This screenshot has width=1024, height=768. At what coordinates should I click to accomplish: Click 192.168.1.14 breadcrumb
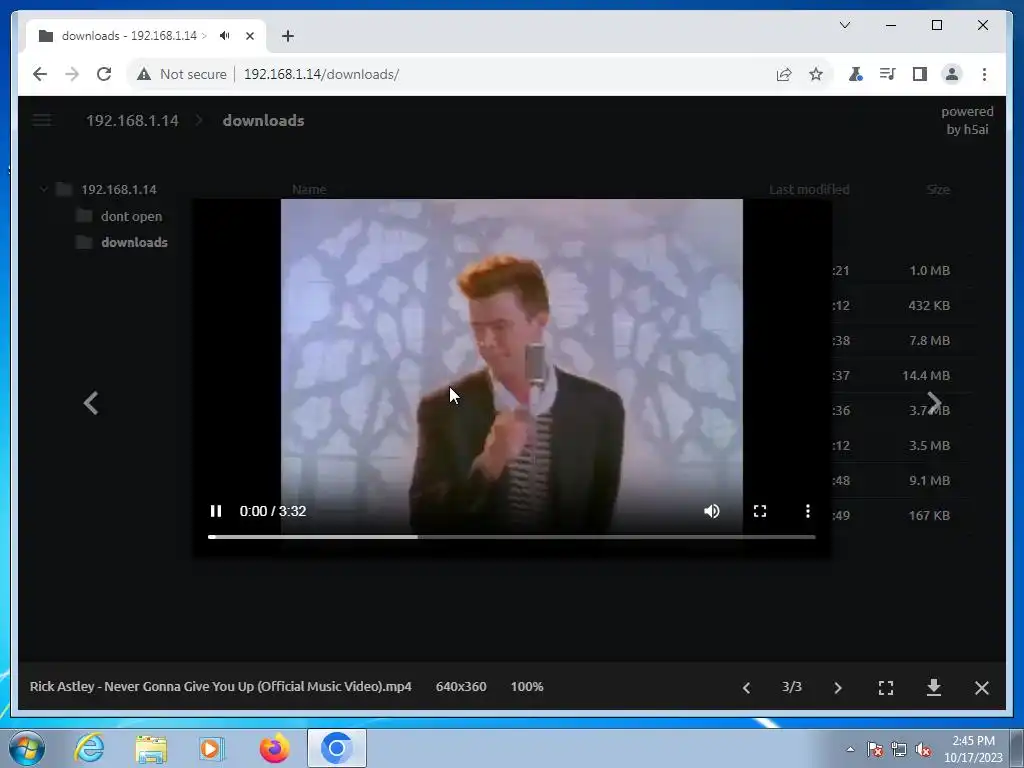click(132, 121)
